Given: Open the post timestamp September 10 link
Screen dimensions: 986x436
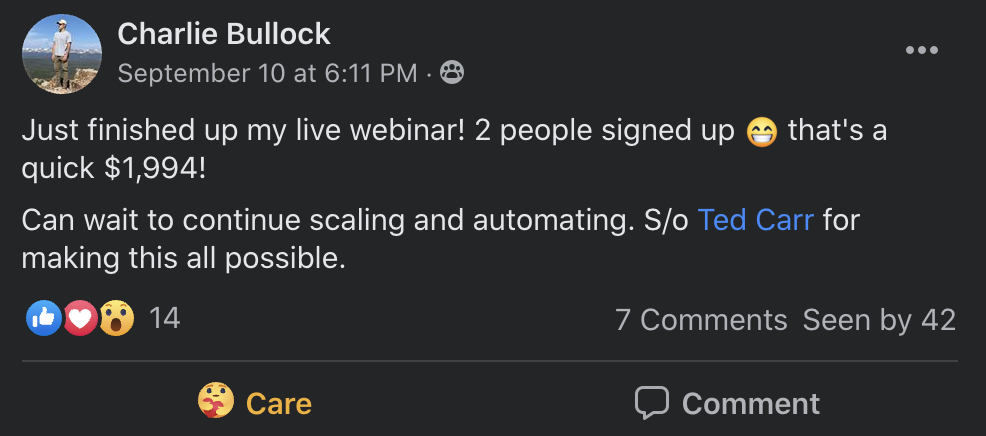Looking at the screenshot, I should pyautogui.click(x=267, y=74).
